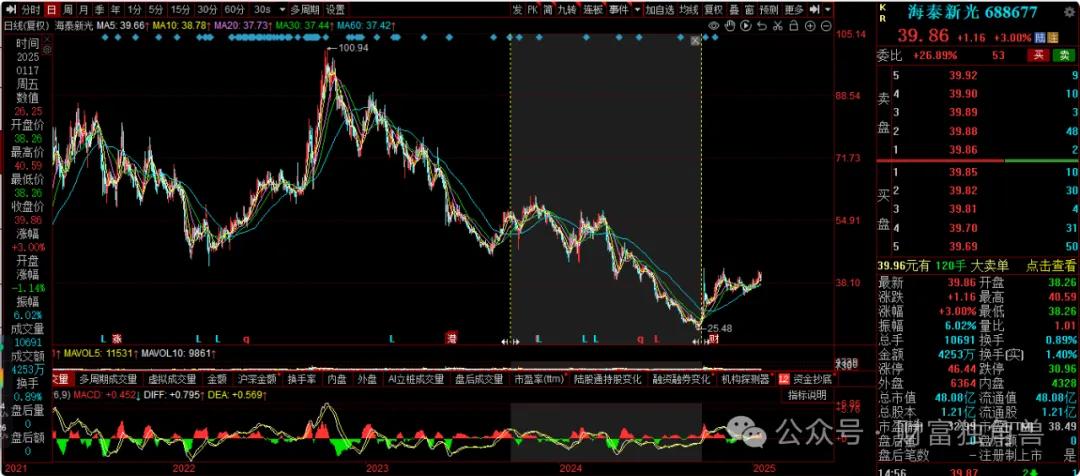Click the collapse-left arrow icon before 分时
Image resolution: width=1080 pixels, height=476 pixels.
tap(9, 10)
